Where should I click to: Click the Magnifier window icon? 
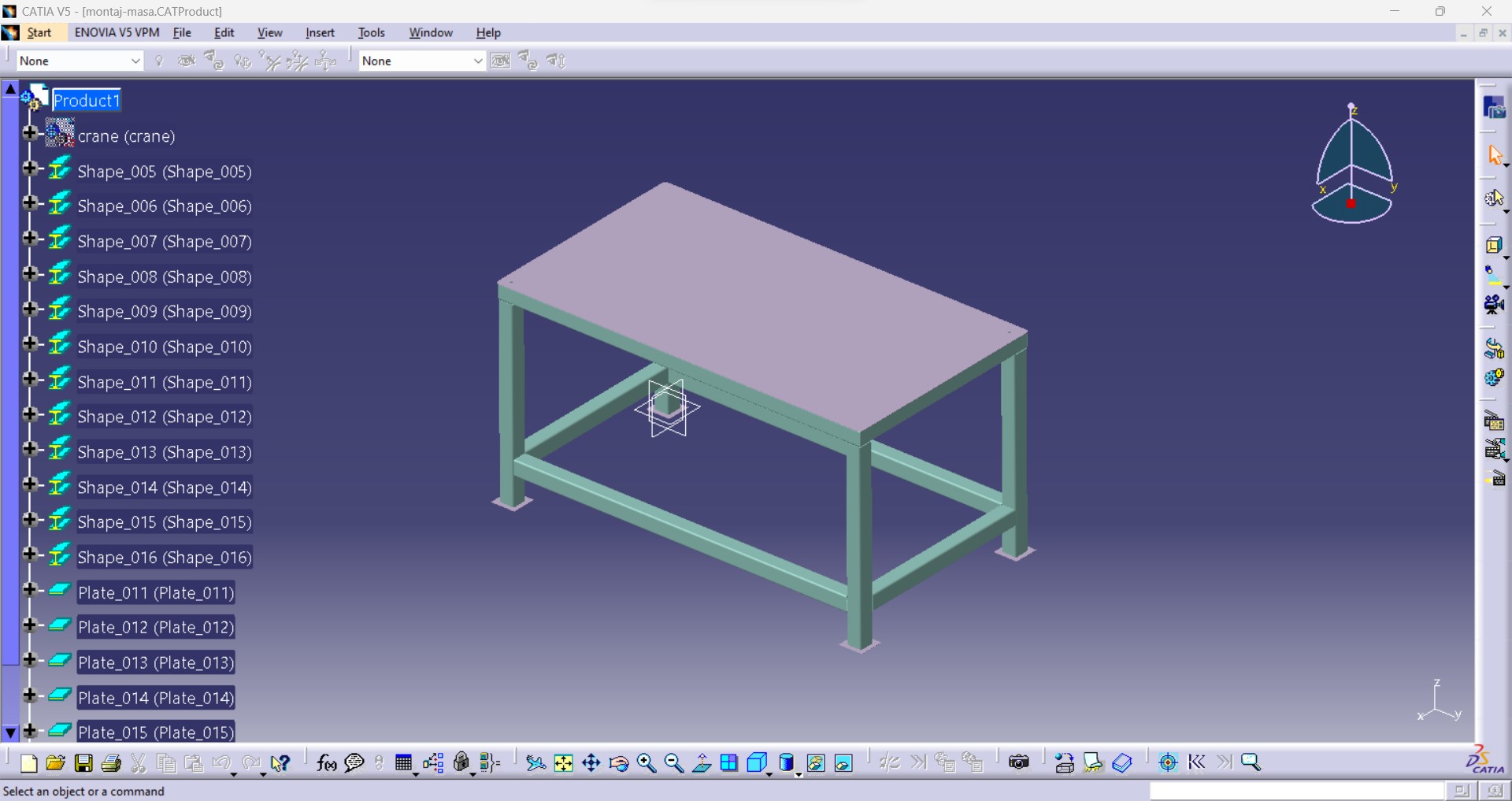point(1251,762)
